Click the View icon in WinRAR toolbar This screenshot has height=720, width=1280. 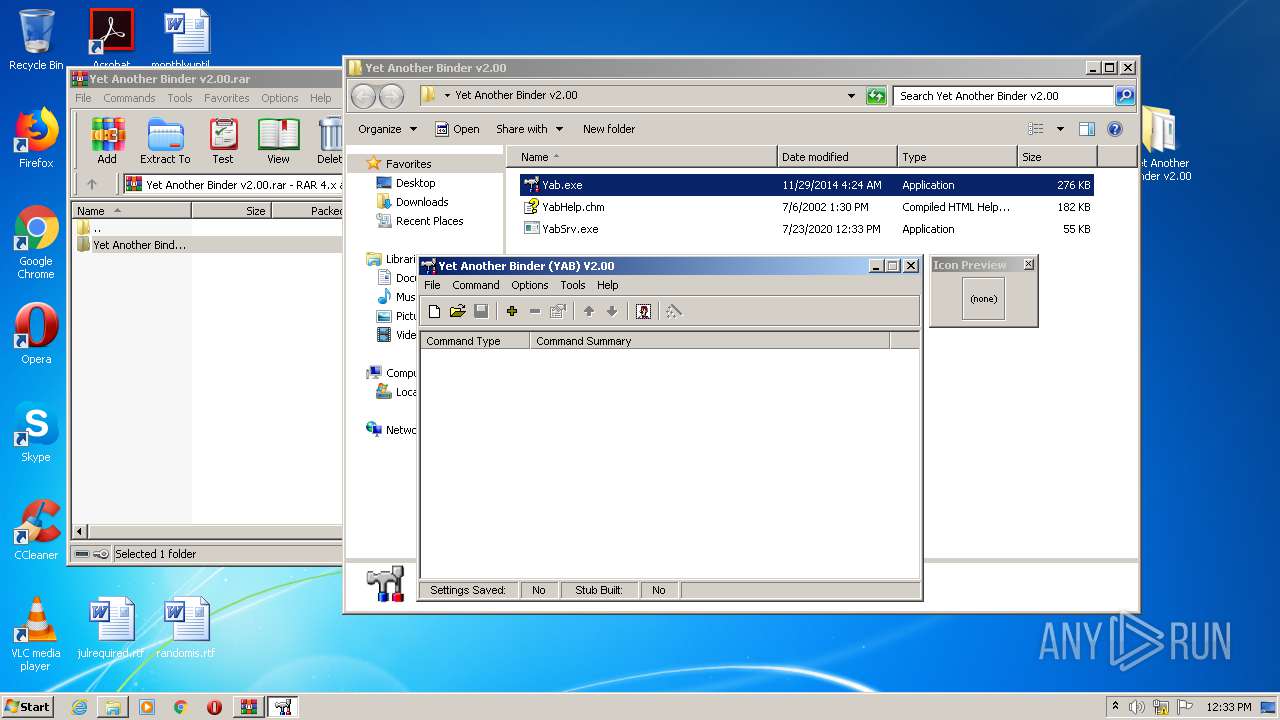tap(278, 141)
